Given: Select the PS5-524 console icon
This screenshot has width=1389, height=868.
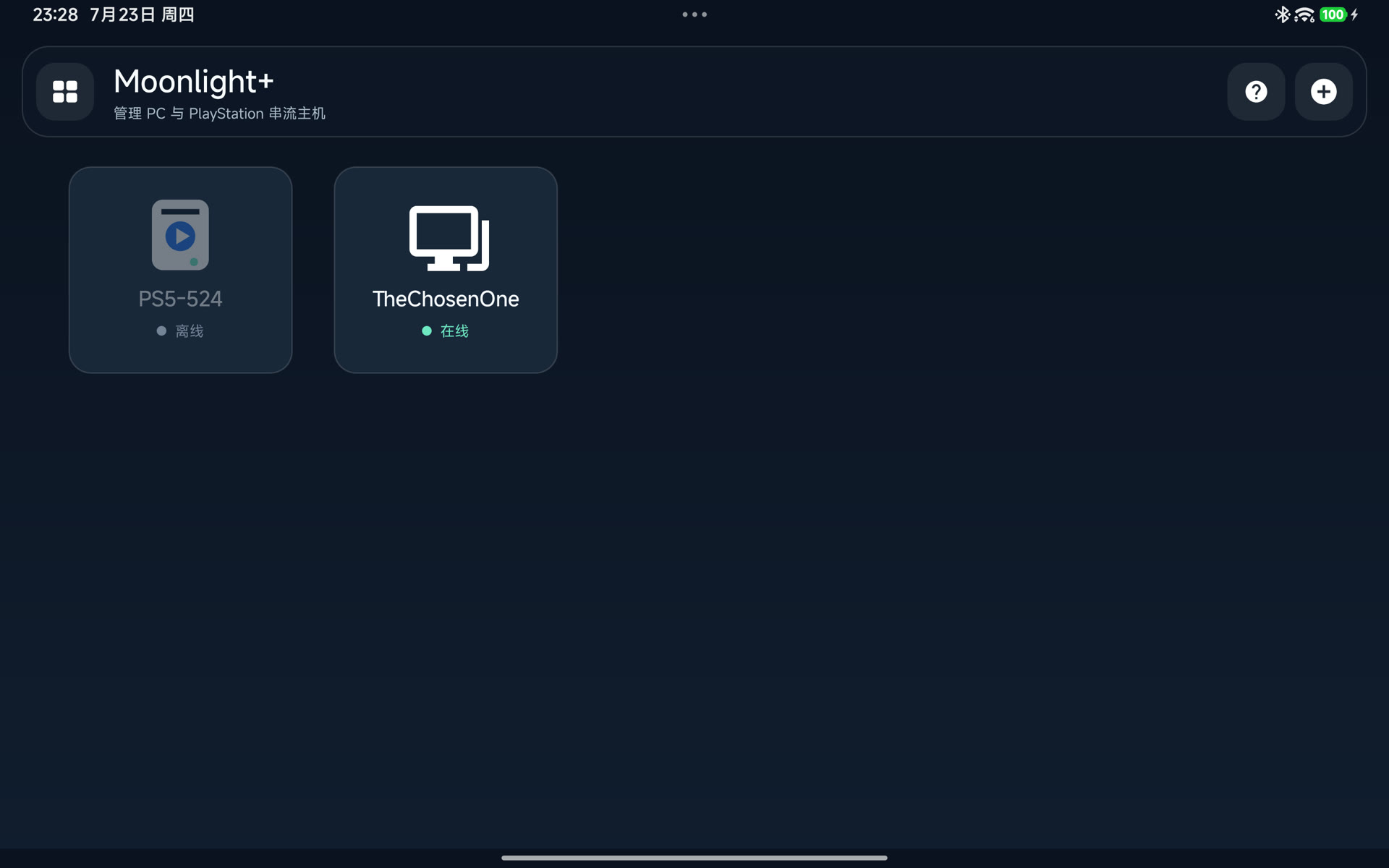Looking at the screenshot, I should (180, 235).
